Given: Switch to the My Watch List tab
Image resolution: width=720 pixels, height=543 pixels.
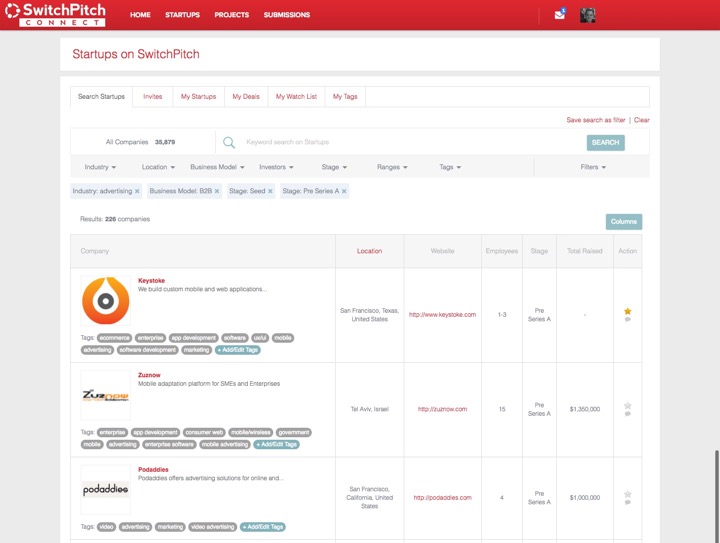Looking at the screenshot, I should (x=296, y=96).
